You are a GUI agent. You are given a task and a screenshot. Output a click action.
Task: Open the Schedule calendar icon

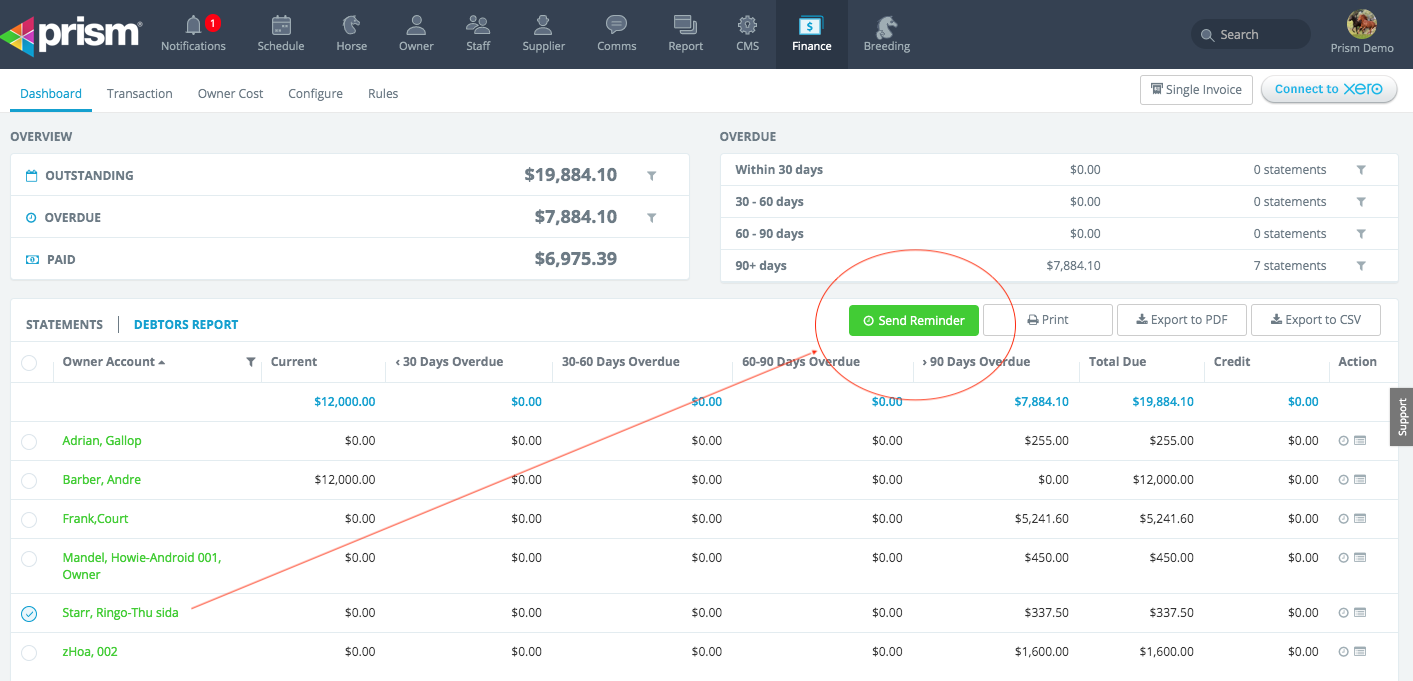click(281, 24)
